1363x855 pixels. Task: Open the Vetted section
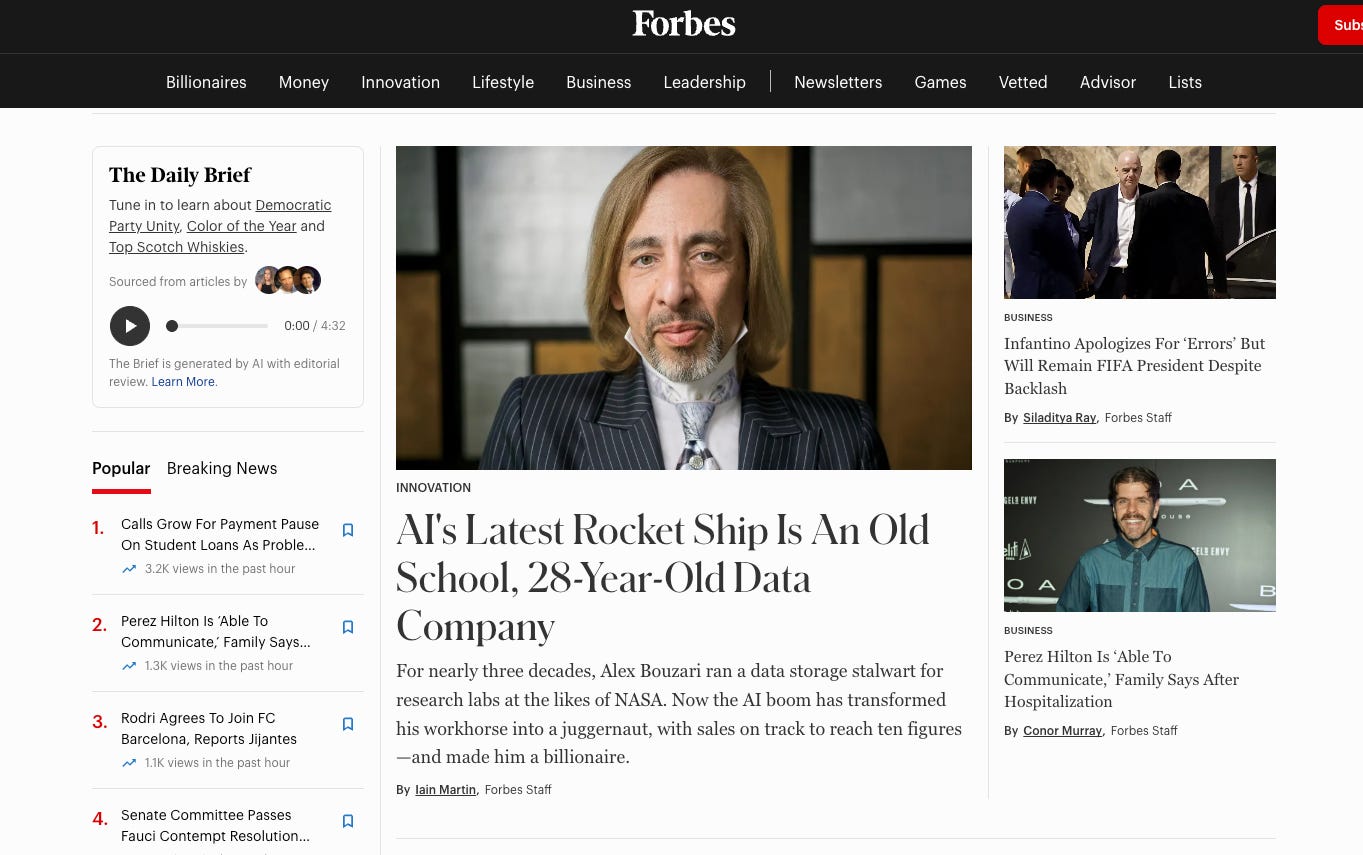pyautogui.click(x=1023, y=82)
